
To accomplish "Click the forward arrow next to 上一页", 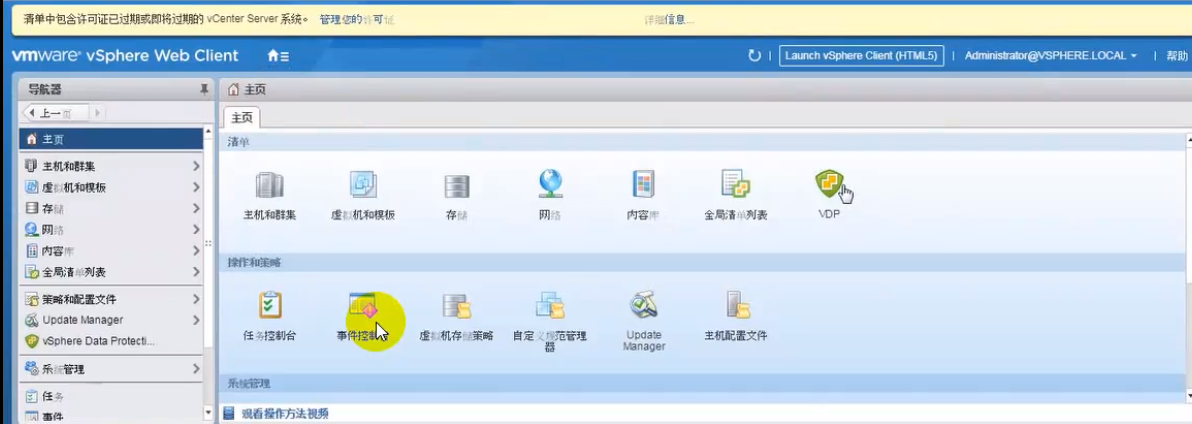I will 98,113.
